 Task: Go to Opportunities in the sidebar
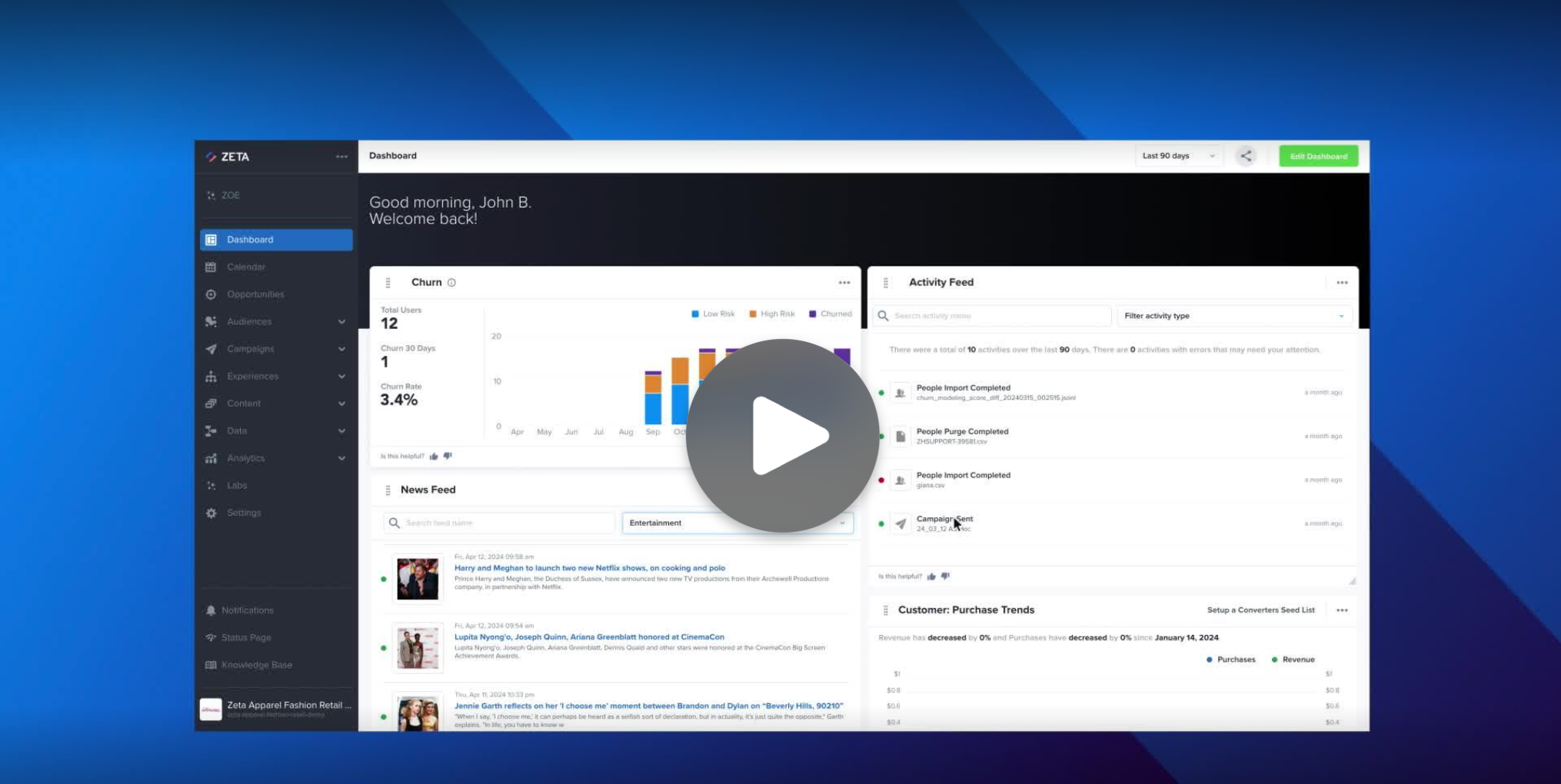[255, 294]
